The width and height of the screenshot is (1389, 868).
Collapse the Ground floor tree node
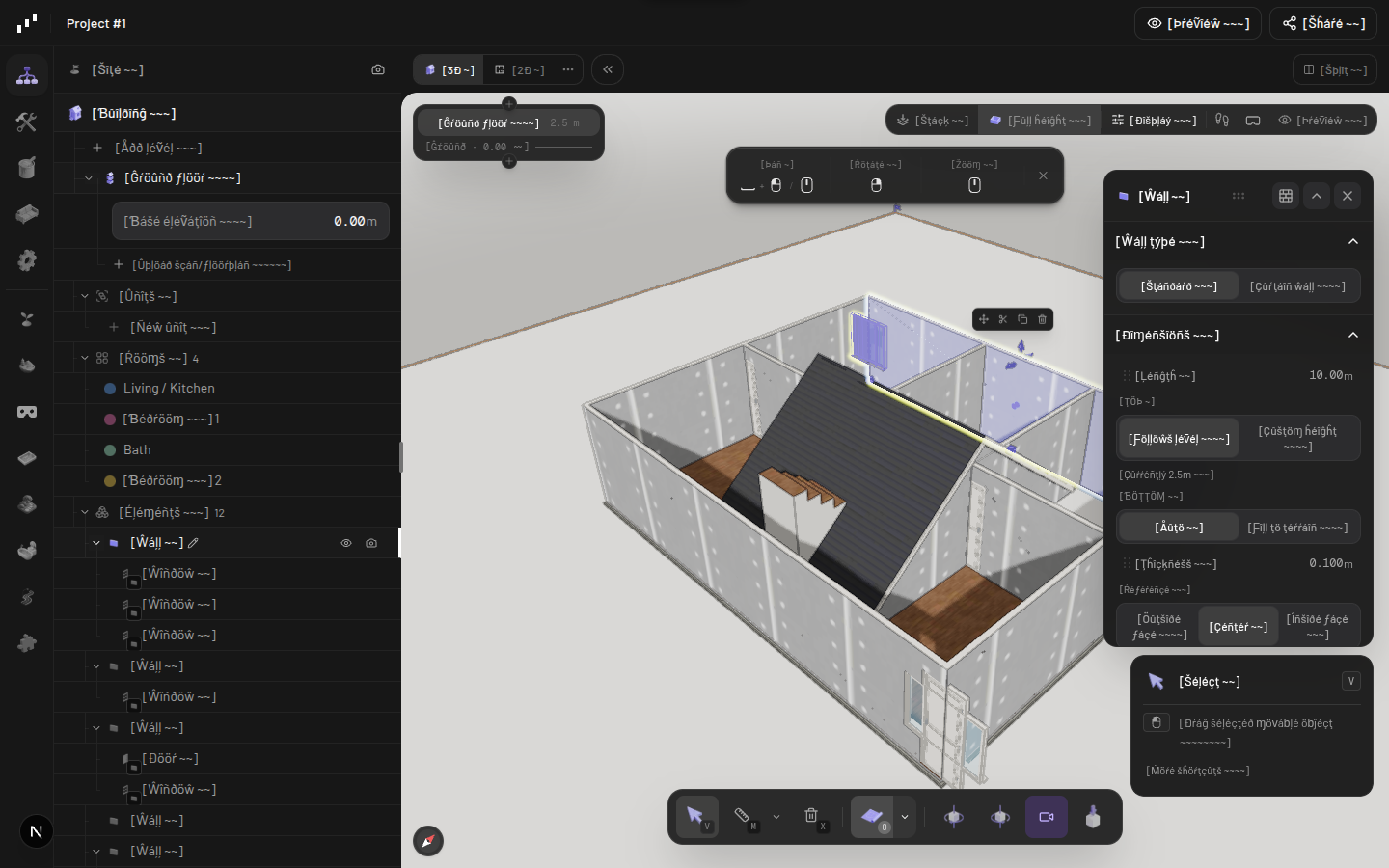[89, 178]
